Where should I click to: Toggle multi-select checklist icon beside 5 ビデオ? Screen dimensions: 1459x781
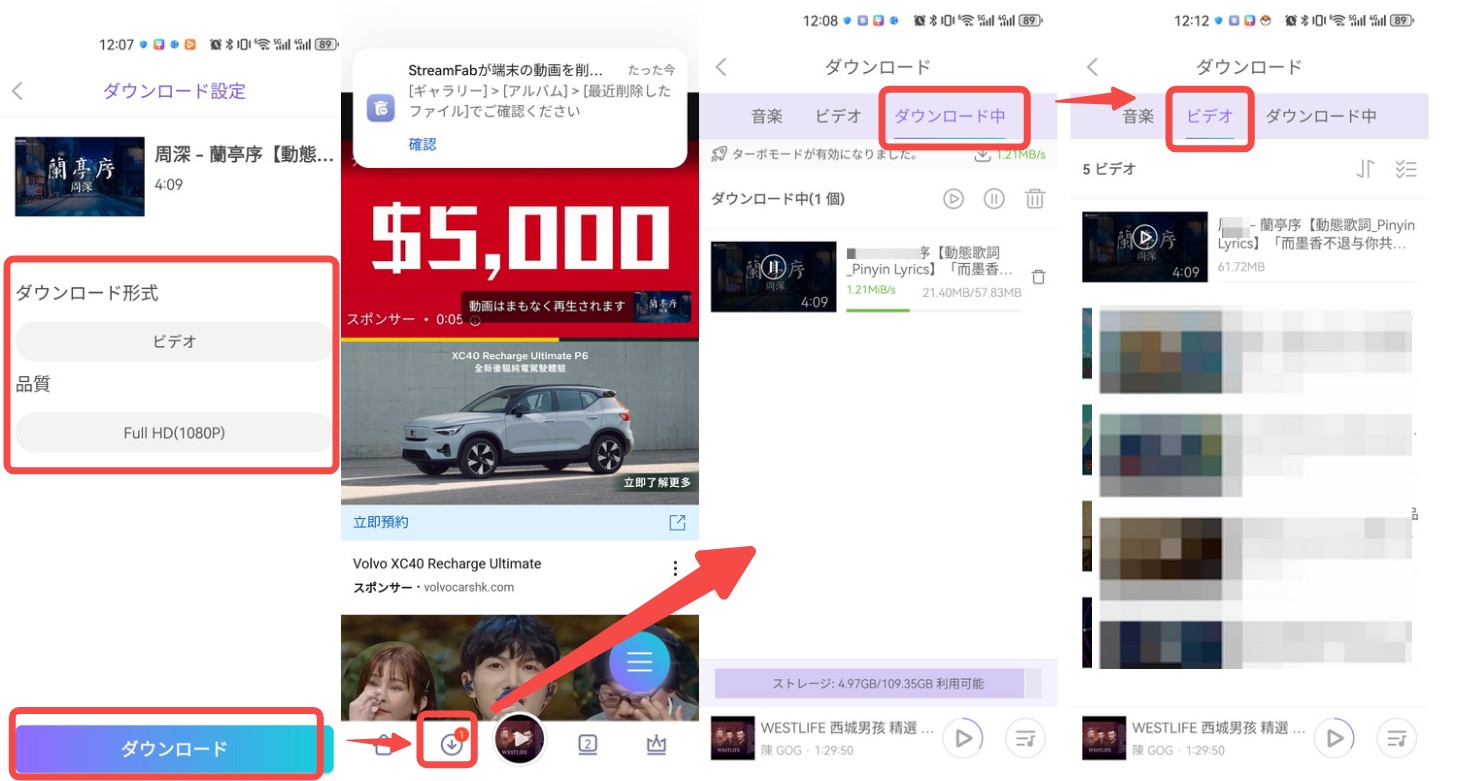click(1406, 169)
